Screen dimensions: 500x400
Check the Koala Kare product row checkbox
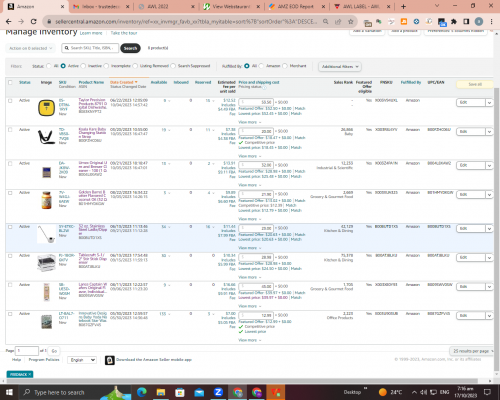[10, 130]
